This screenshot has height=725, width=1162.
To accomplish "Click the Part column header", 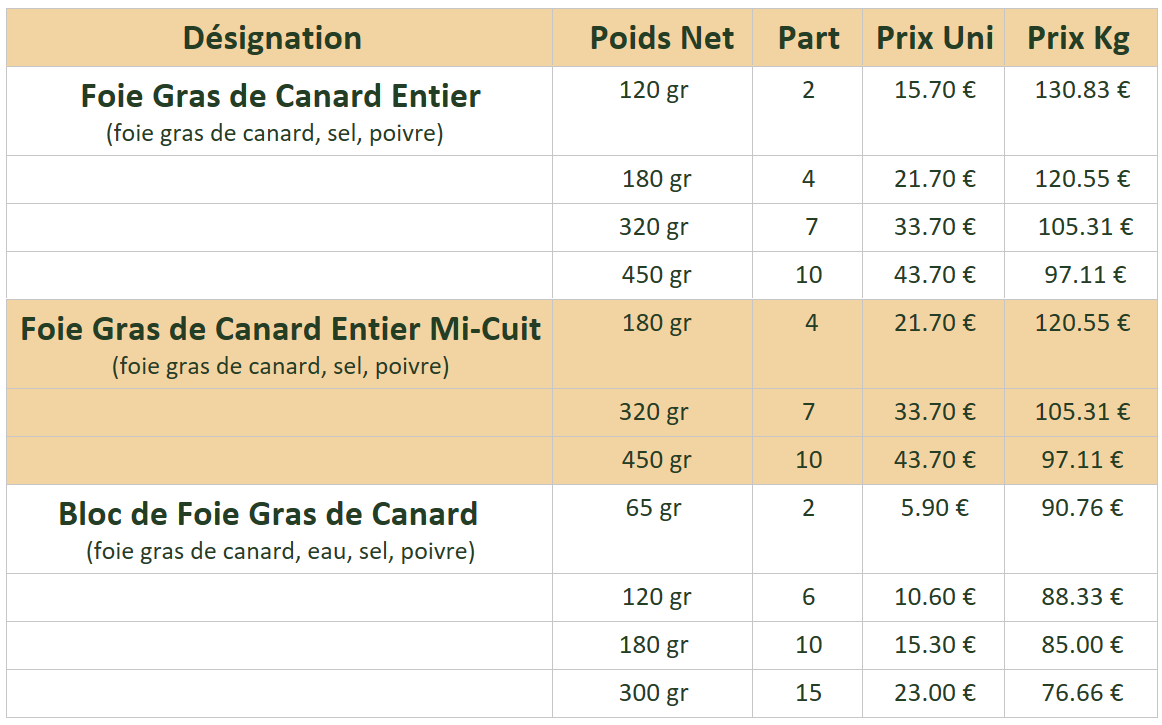I will [x=808, y=38].
